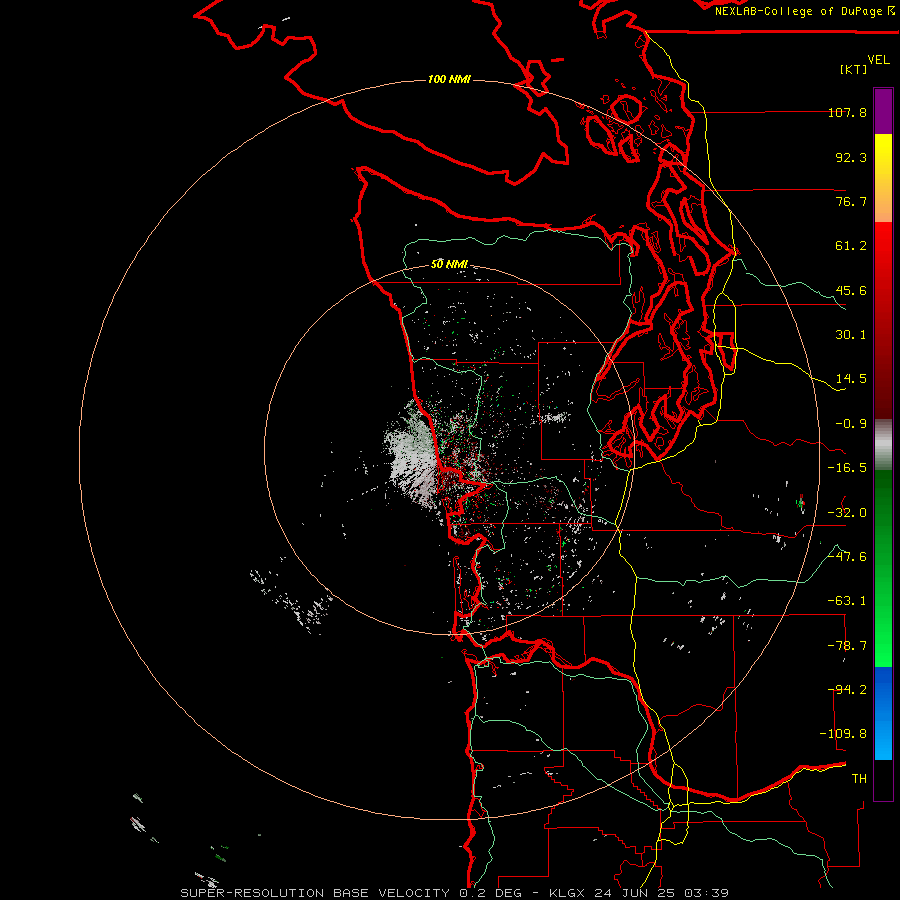Click the -32.0 velocity scale value
900x900 pixels.
[x=847, y=513]
